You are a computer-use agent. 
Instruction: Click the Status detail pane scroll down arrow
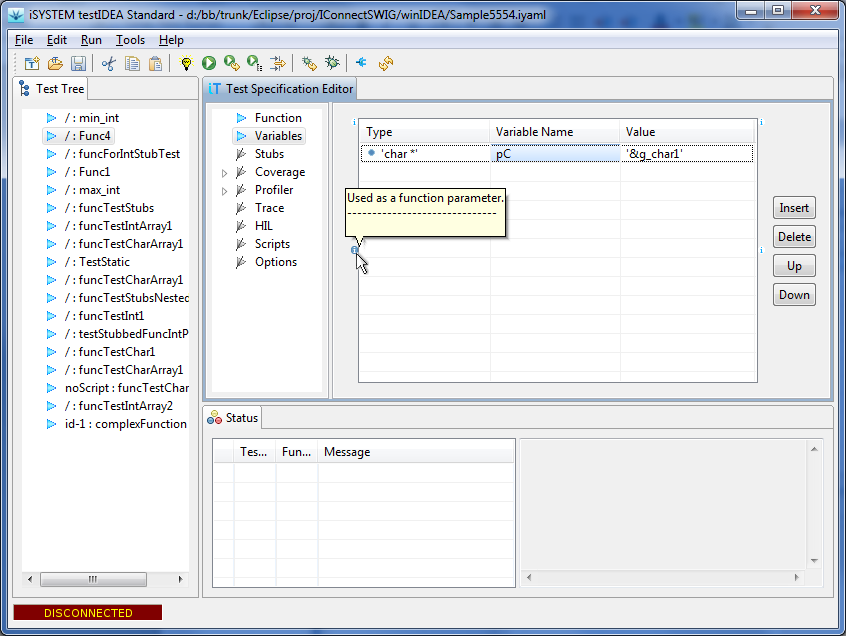814,561
